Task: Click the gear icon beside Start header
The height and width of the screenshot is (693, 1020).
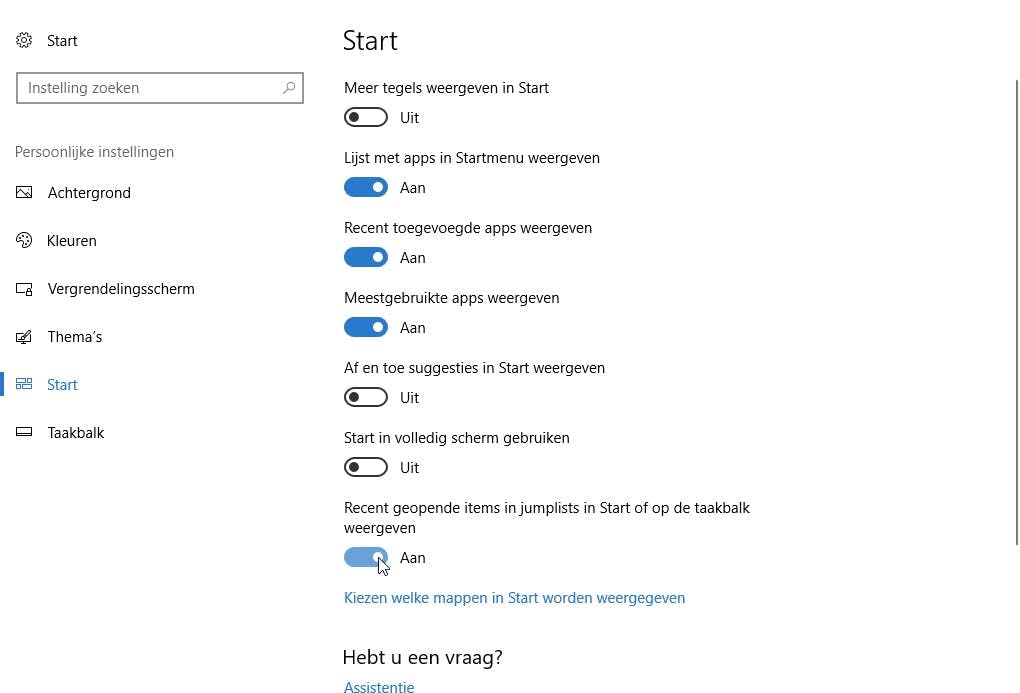Action: (x=24, y=41)
